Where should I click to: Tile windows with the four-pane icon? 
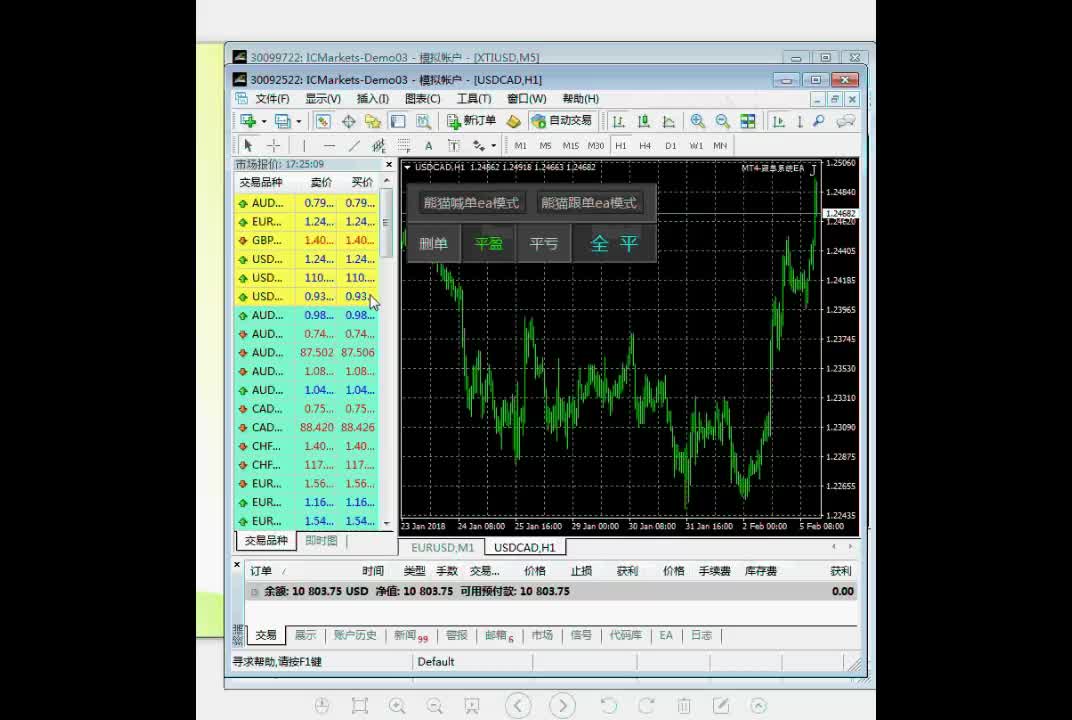click(748, 121)
